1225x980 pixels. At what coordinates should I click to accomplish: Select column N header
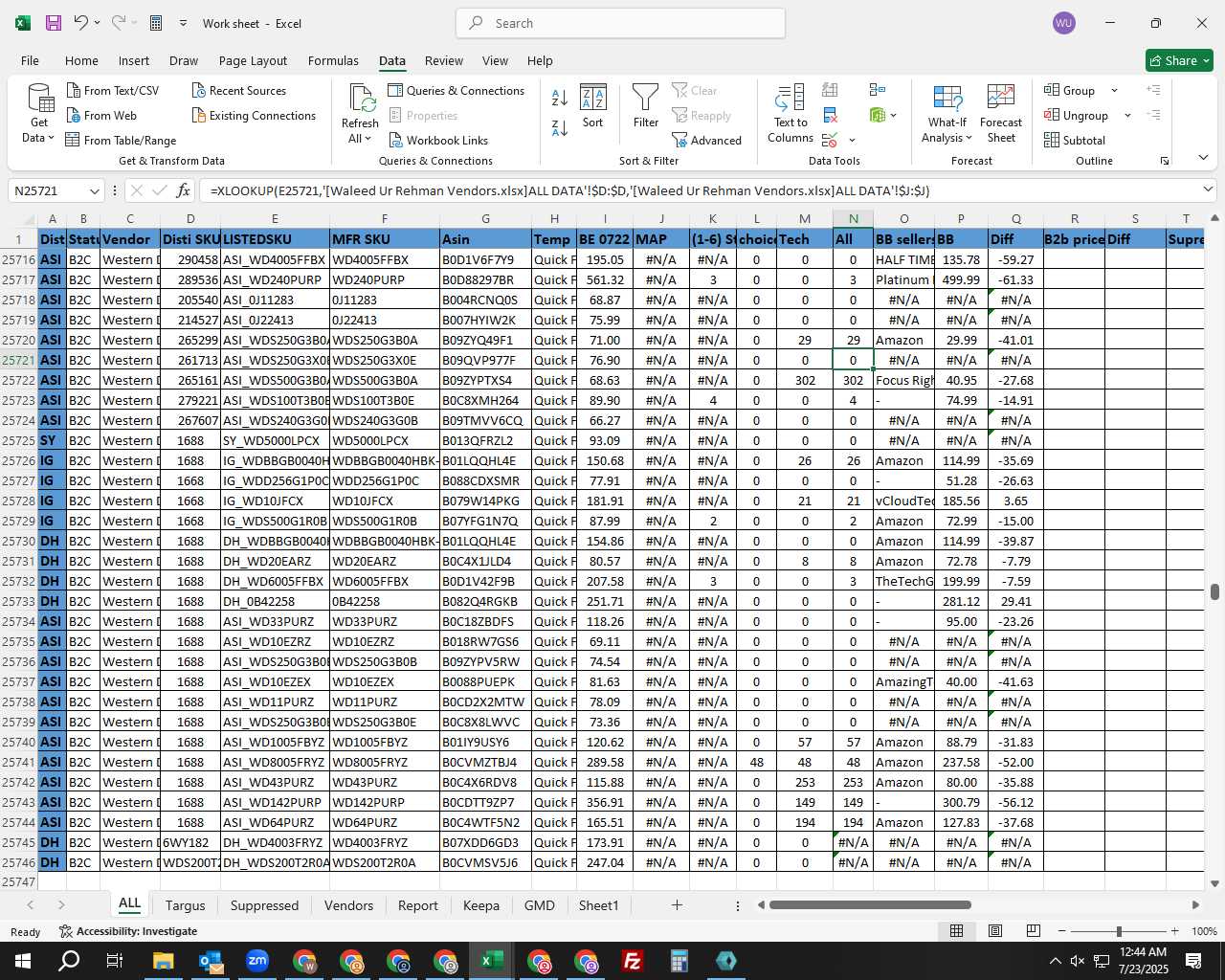coord(853,218)
